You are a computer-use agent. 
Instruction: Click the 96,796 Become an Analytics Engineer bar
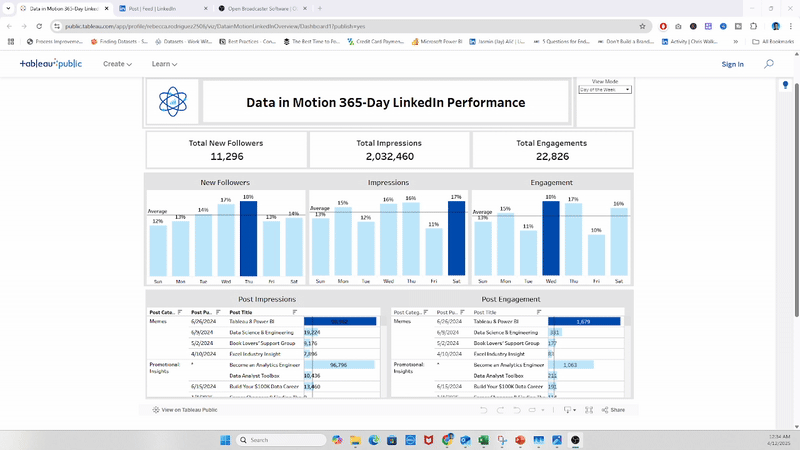coord(339,365)
